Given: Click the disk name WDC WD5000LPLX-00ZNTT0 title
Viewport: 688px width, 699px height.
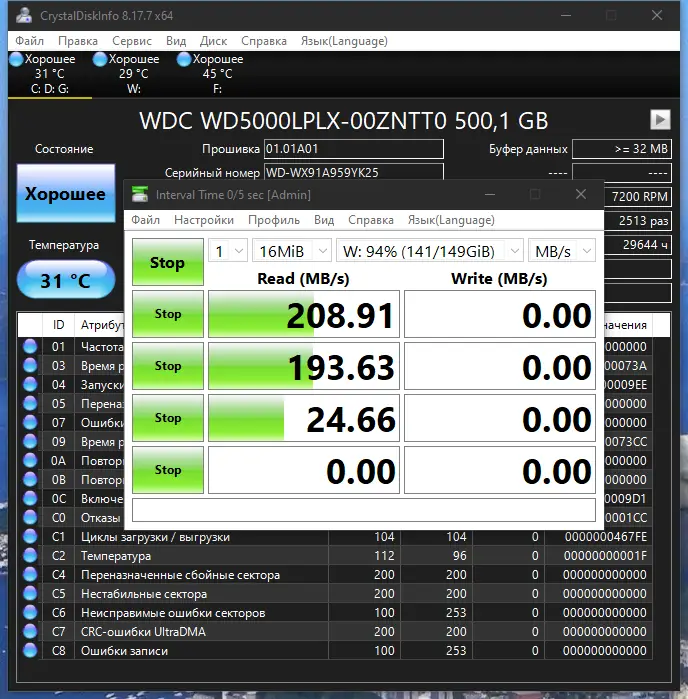Looking at the screenshot, I should pos(343,121).
